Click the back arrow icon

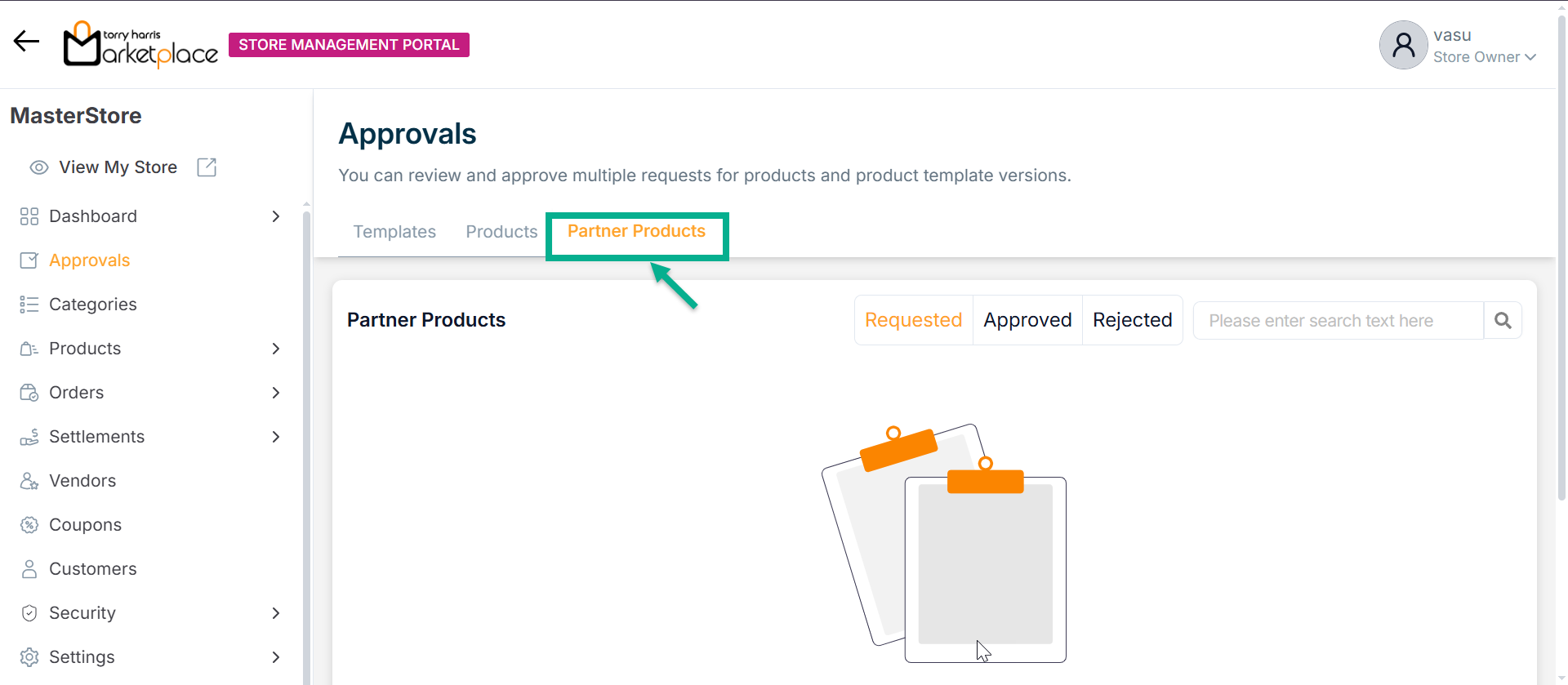(x=26, y=42)
